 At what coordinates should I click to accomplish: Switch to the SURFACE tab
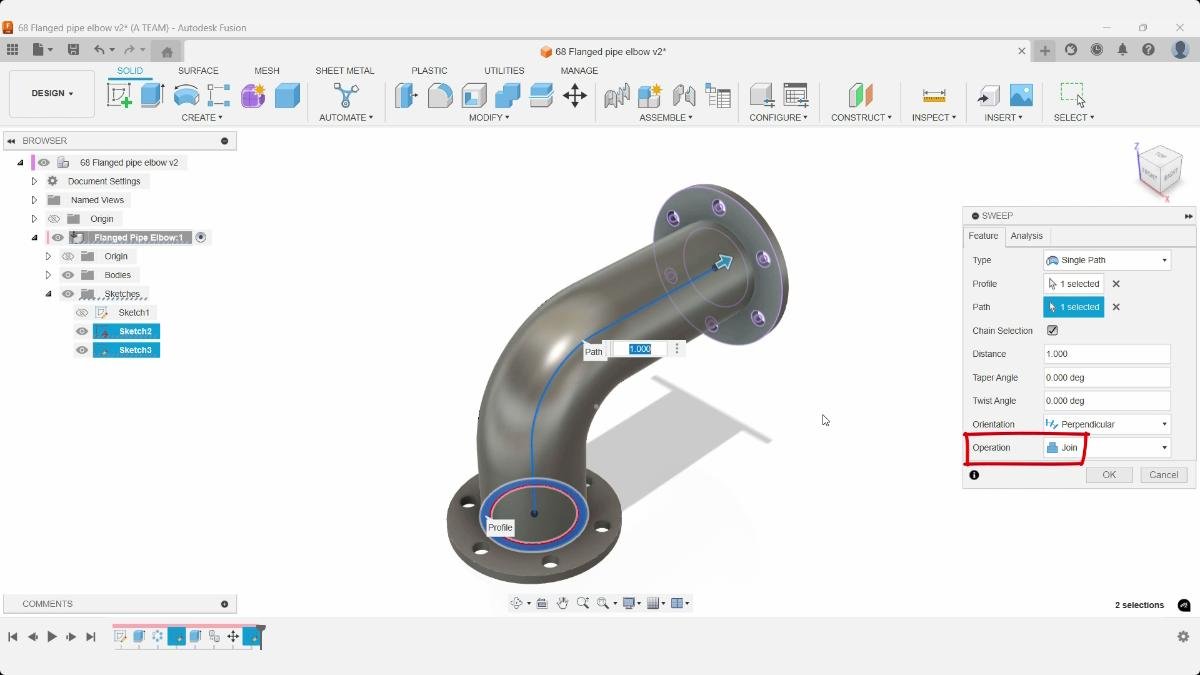[x=198, y=71]
